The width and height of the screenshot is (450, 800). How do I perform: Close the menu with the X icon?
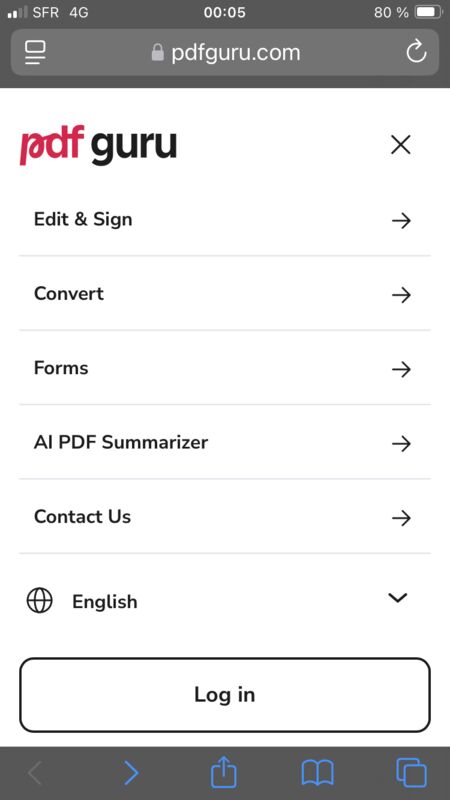[x=401, y=145]
